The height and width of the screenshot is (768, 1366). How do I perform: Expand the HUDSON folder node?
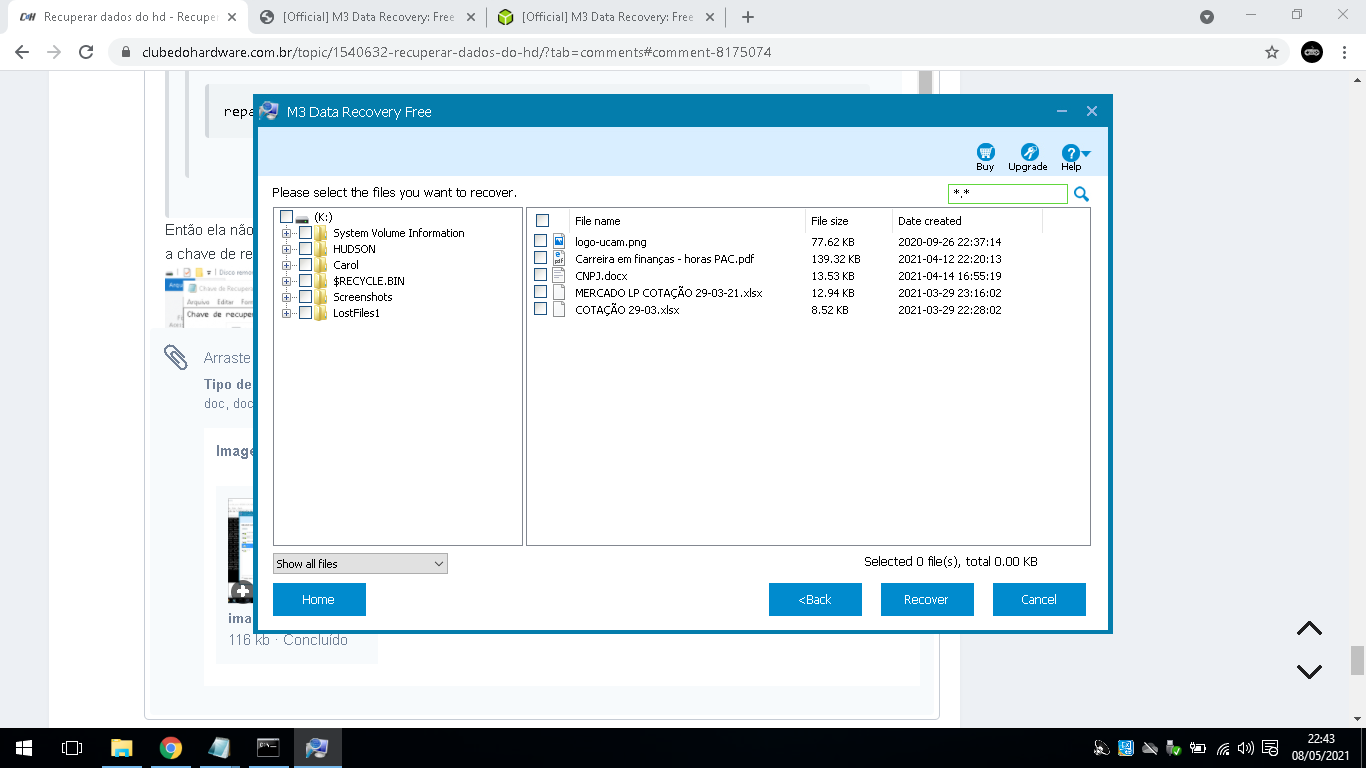pyautogui.click(x=287, y=249)
